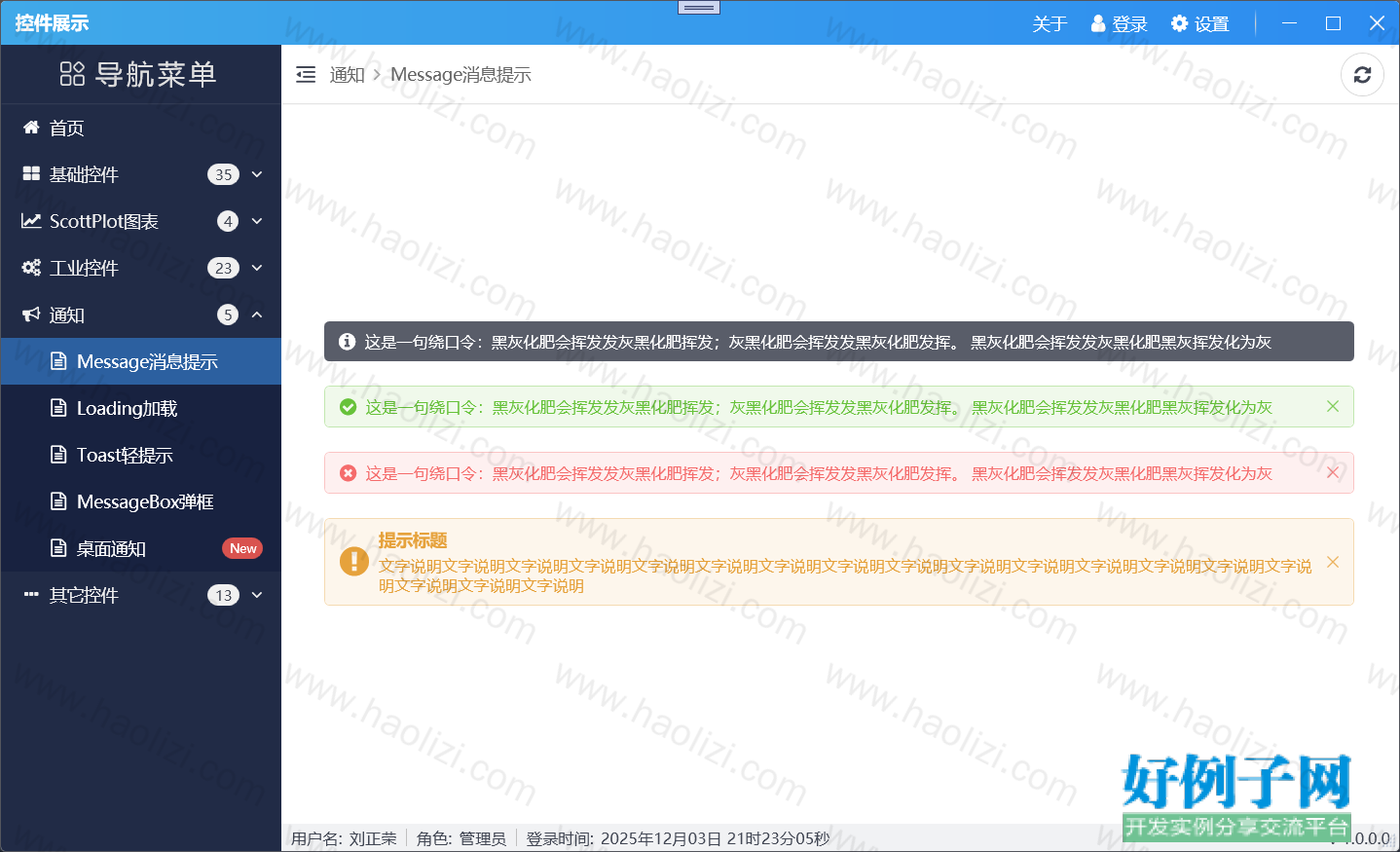
Task: Close the orange 提示标题 warning message
Action: click(1333, 562)
